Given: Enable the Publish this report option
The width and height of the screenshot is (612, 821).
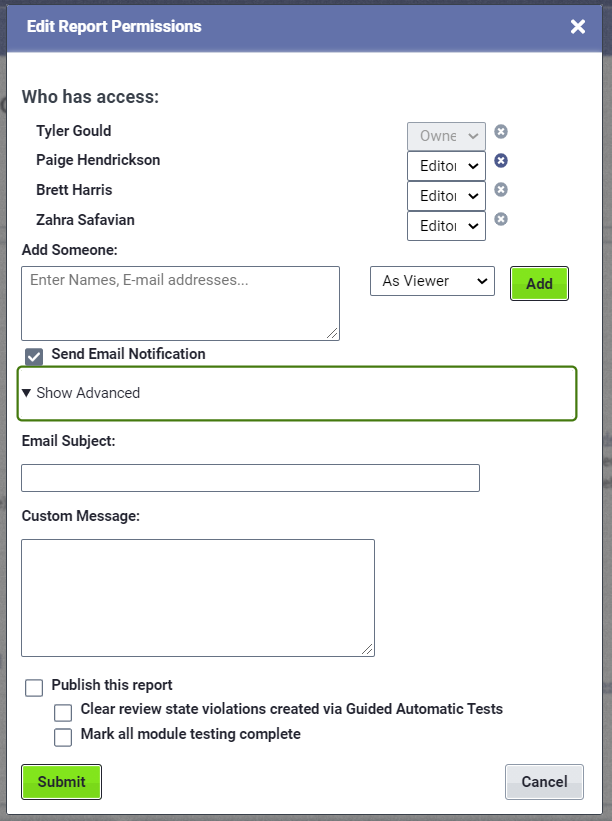Looking at the screenshot, I should (33, 687).
